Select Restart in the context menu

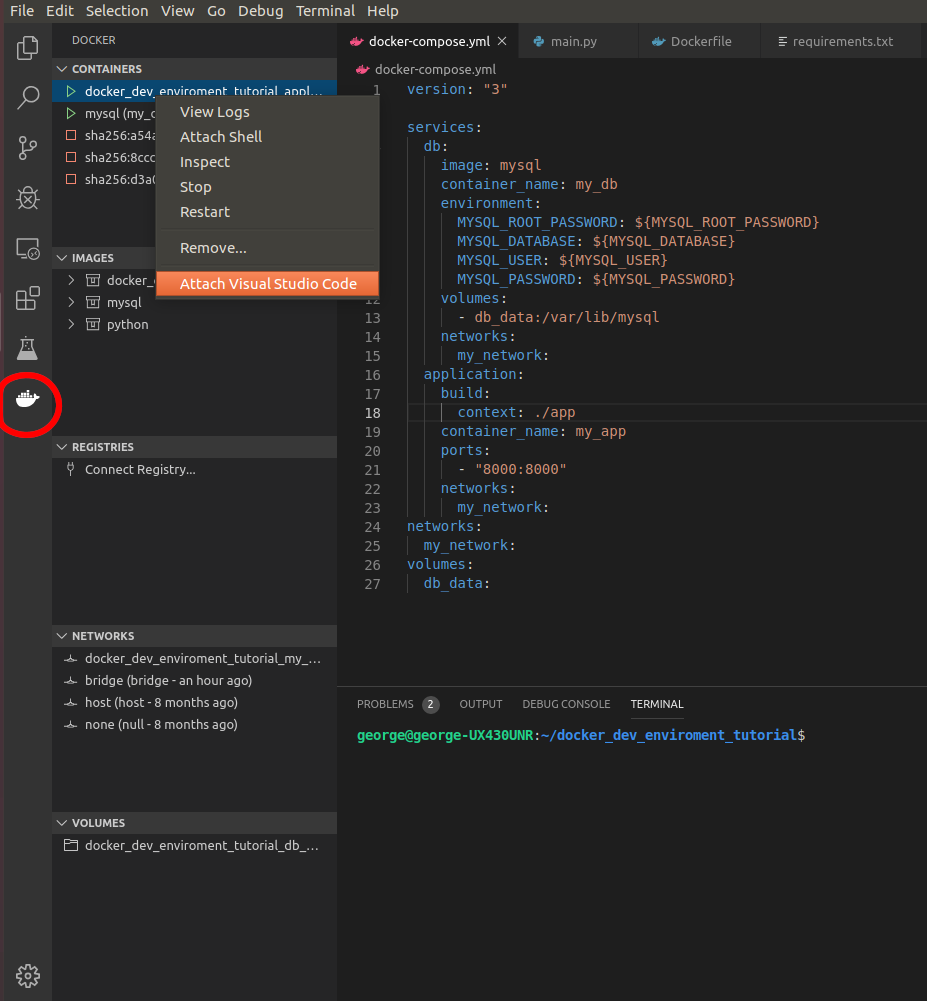268,212
